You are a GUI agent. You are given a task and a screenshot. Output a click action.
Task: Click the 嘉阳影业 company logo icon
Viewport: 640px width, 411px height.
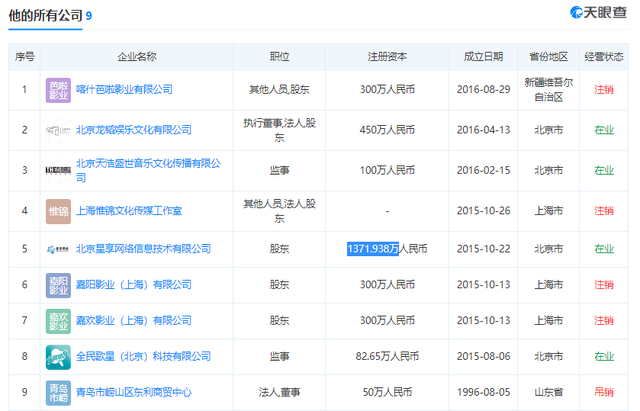pyautogui.click(x=58, y=285)
